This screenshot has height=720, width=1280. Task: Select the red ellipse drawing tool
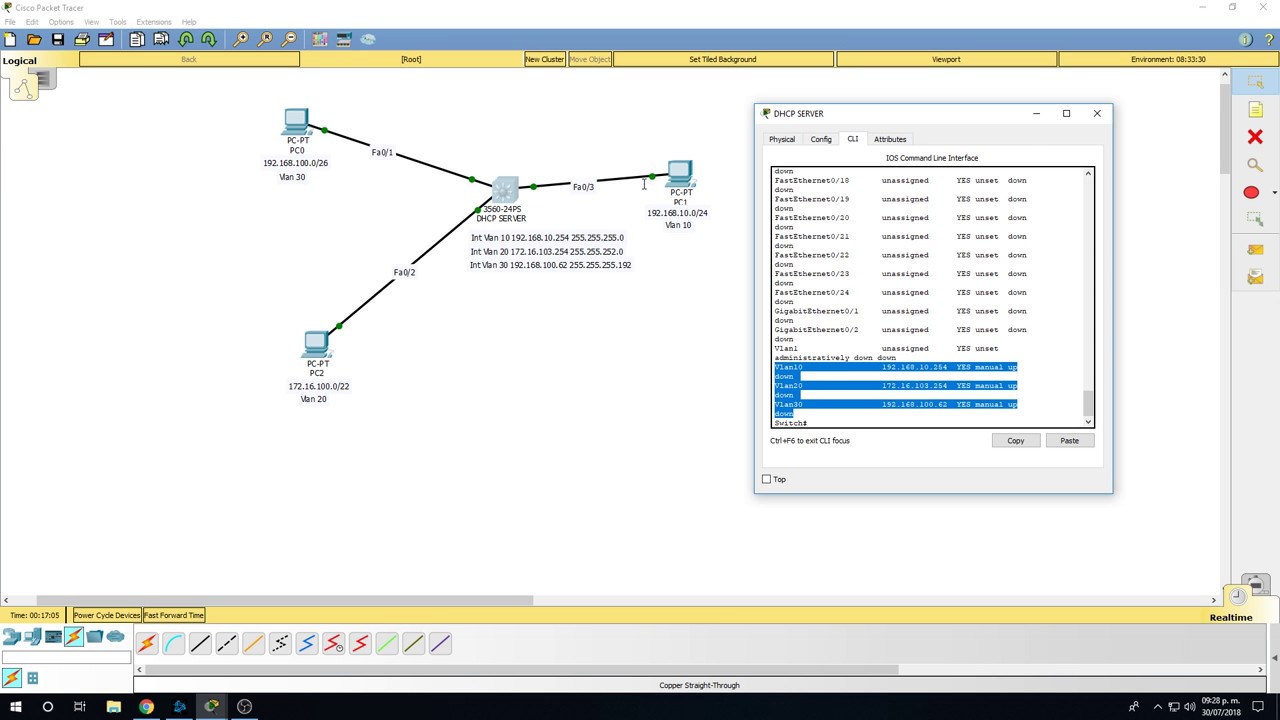[x=1251, y=192]
